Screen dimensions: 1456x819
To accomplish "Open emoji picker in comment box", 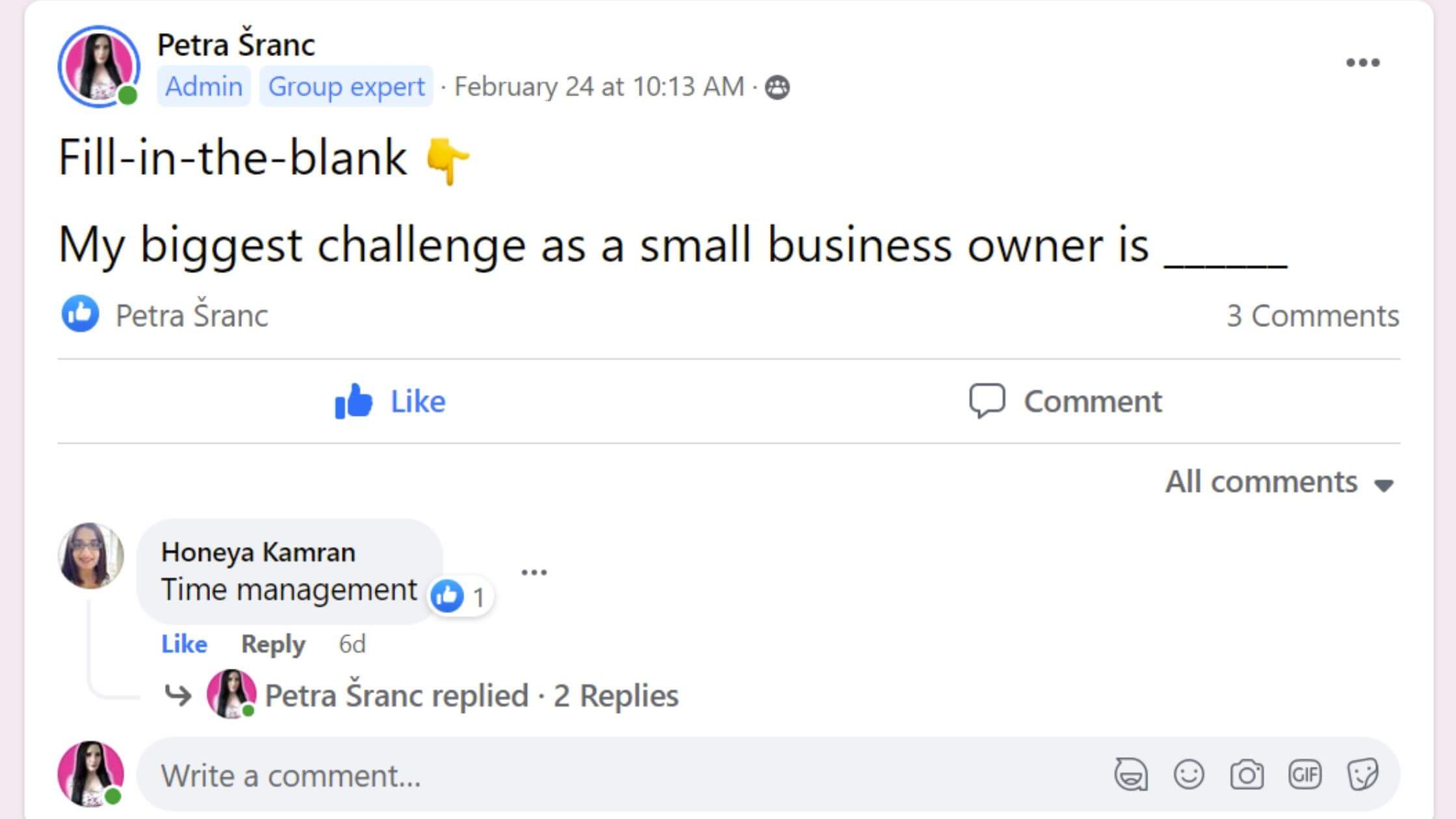I will pos(1189,775).
